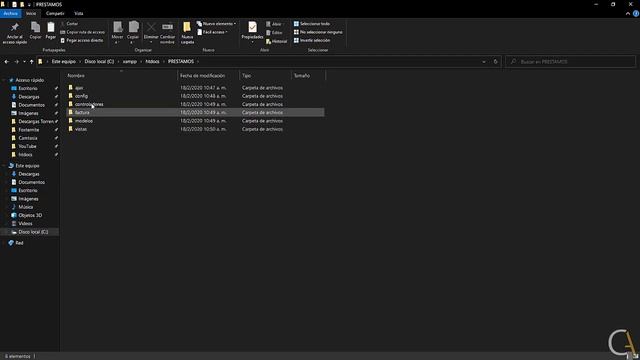Switch to the Vista ribbon tab
This screenshot has width=640, height=360.
(79, 13)
